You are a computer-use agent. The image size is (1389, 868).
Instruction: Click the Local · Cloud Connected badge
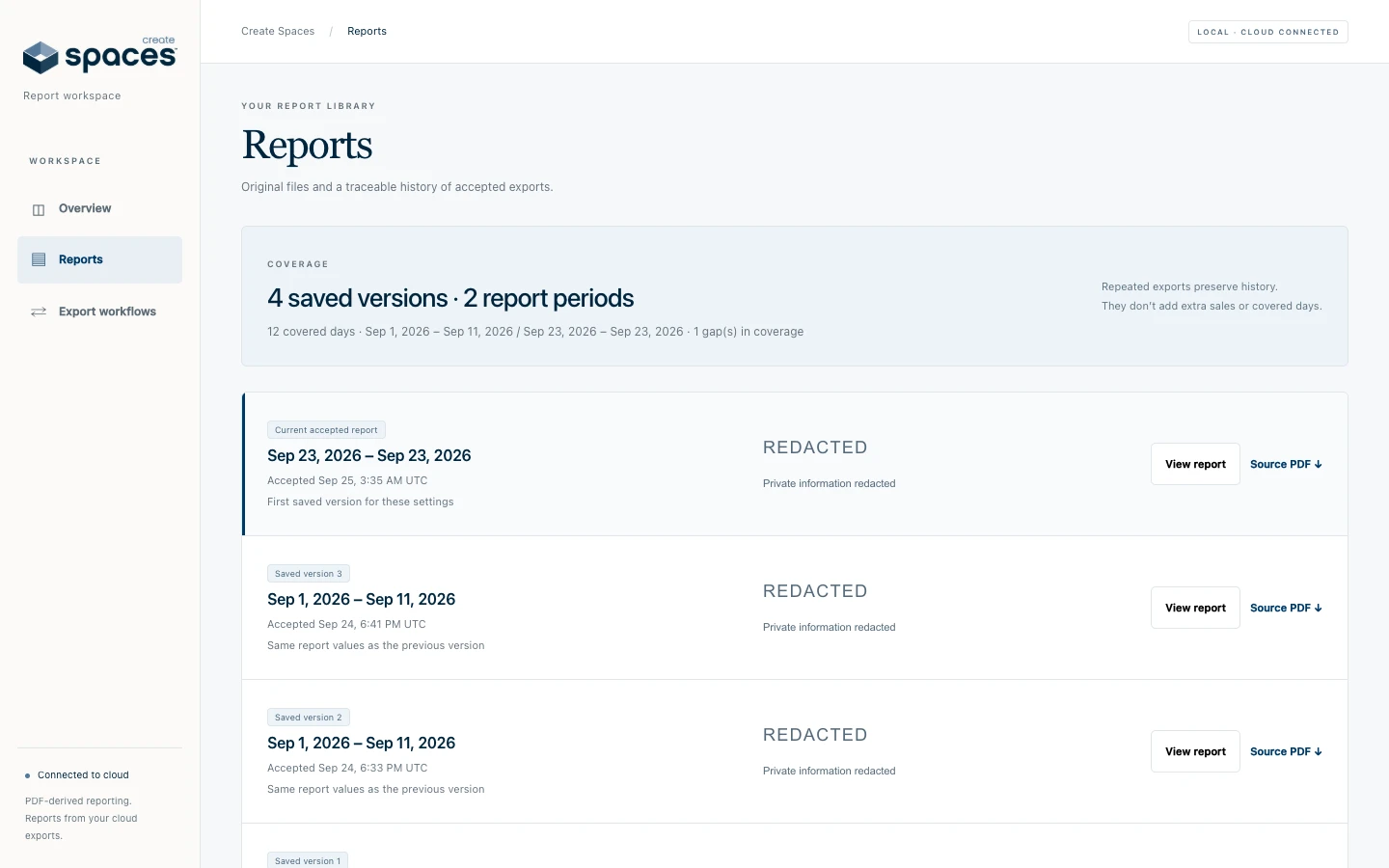(x=1267, y=32)
